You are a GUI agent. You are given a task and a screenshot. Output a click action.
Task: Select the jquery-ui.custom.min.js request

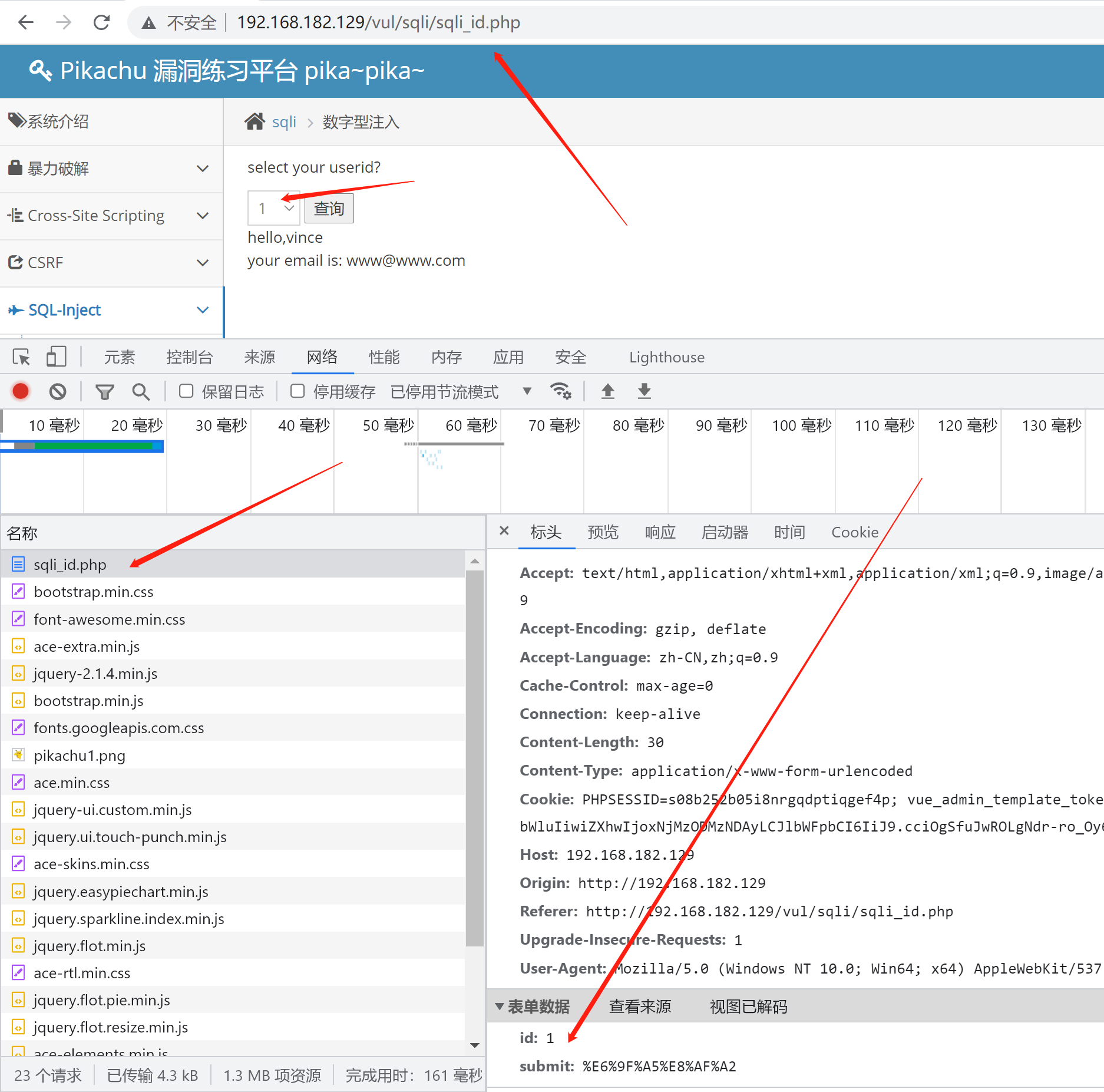point(233,810)
